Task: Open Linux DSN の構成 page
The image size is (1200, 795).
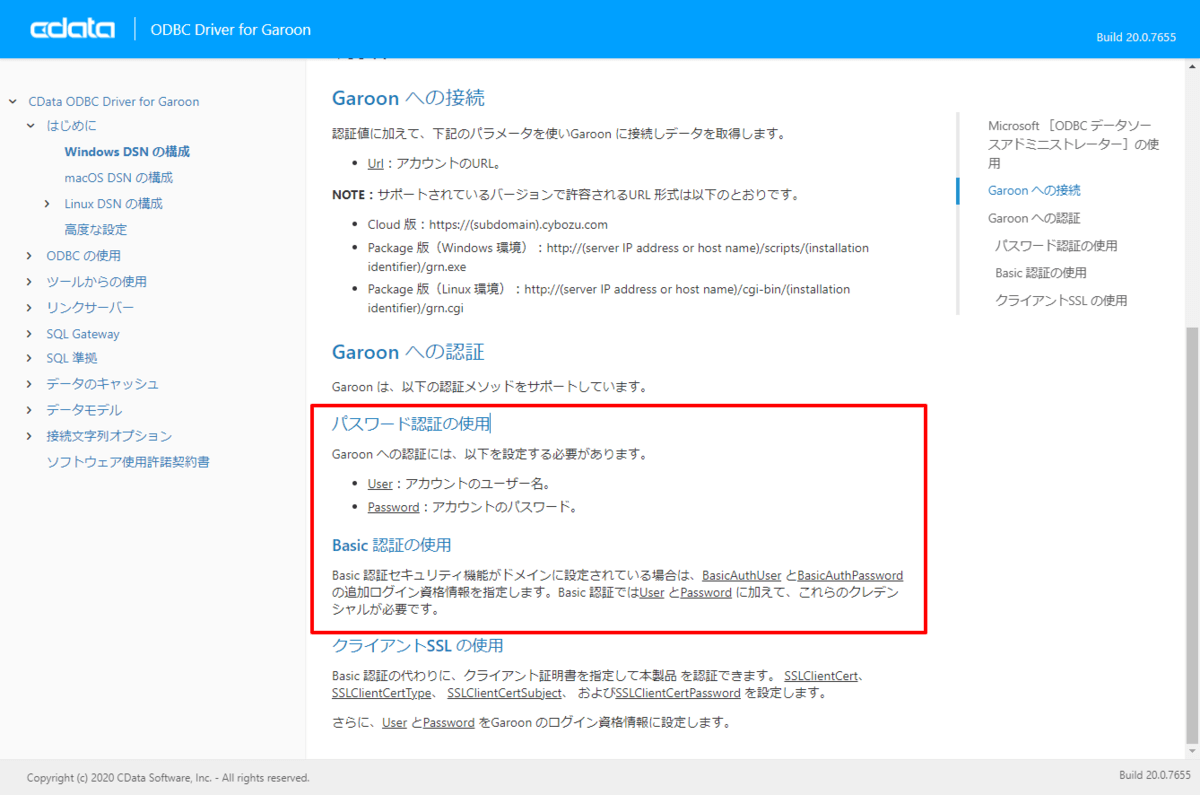Action: coord(113,204)
